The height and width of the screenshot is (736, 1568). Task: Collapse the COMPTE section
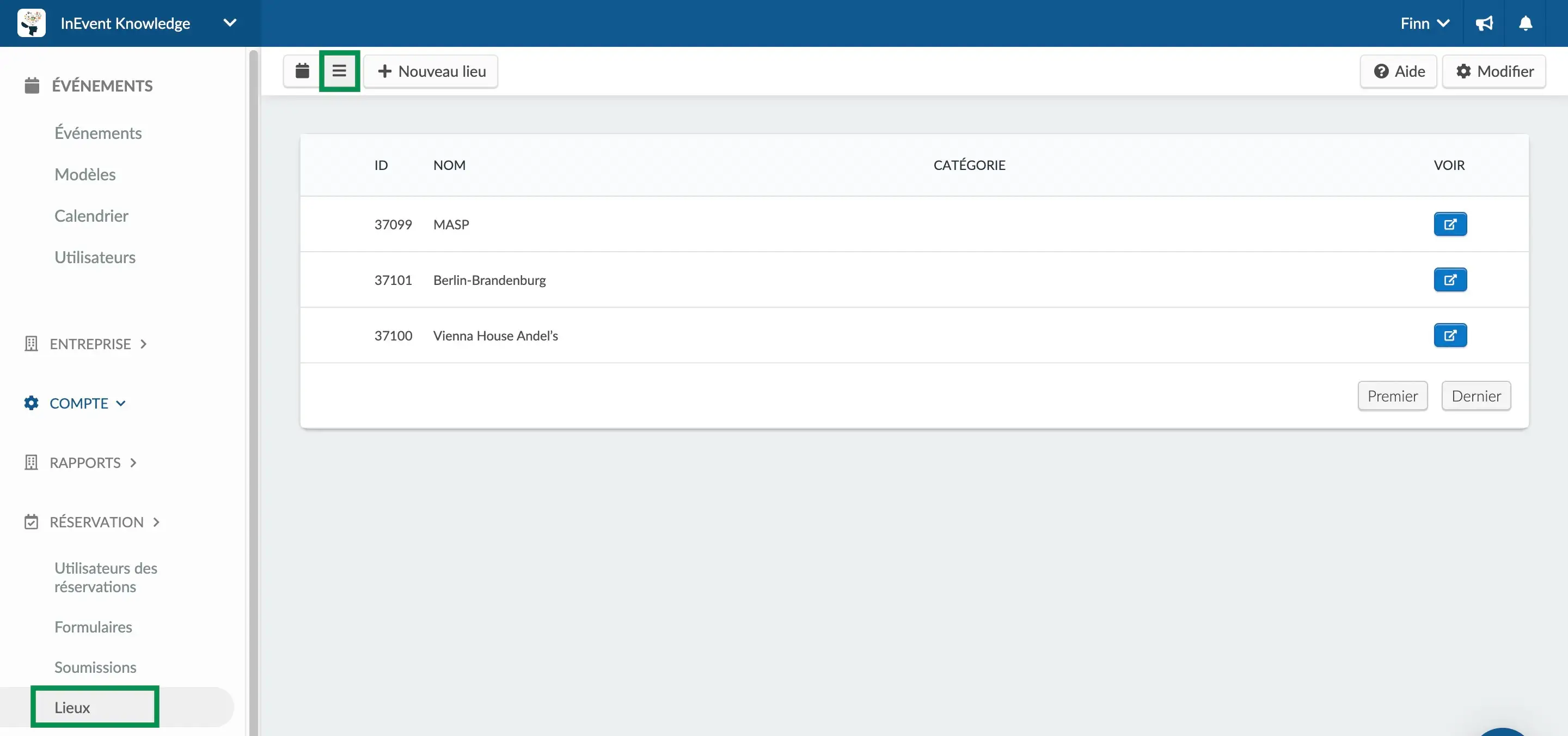(x=75, y=403)
